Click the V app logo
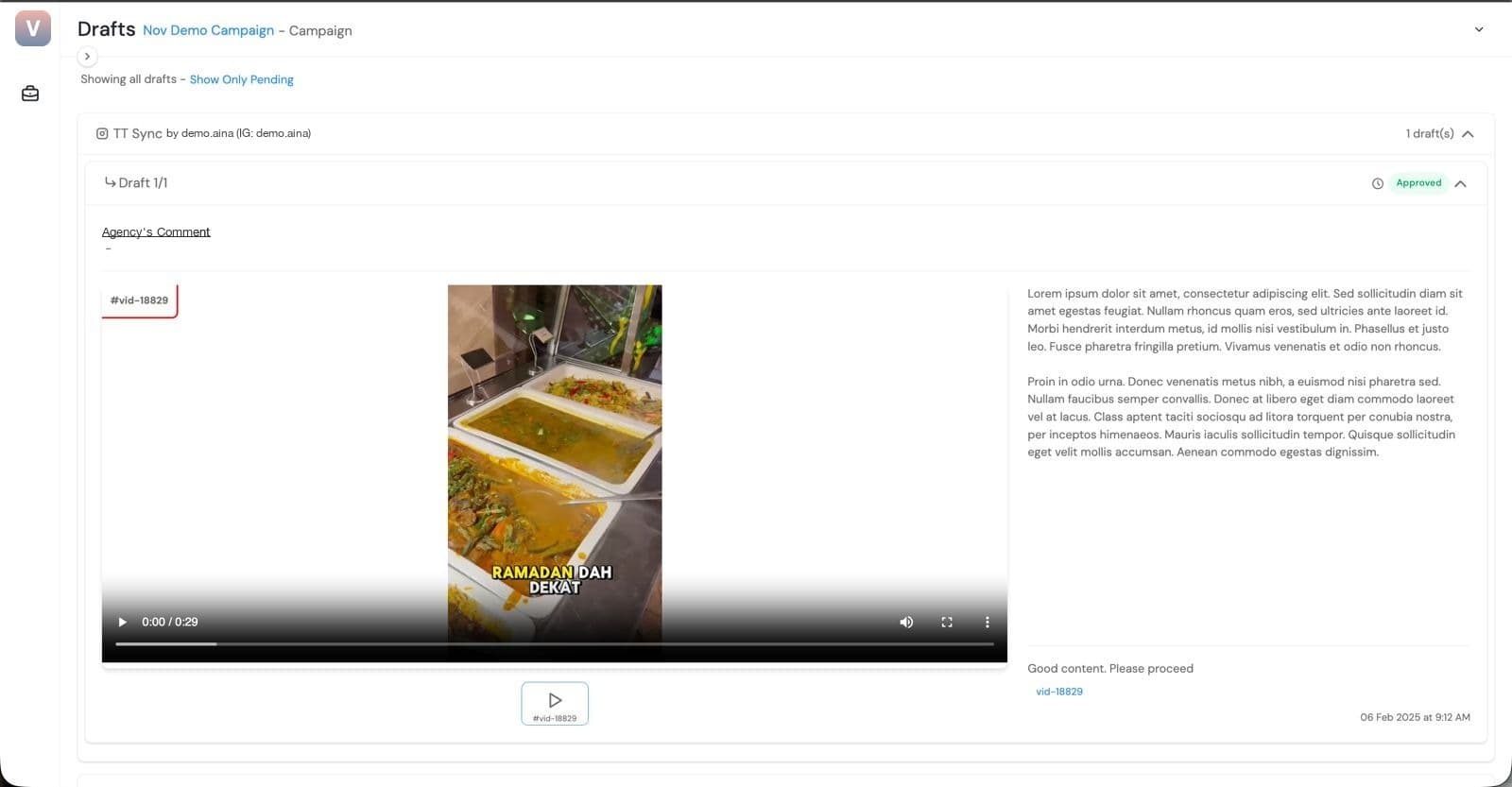Screen dimensions: 1512x787 pyautogui.click(x=33, y=28)
